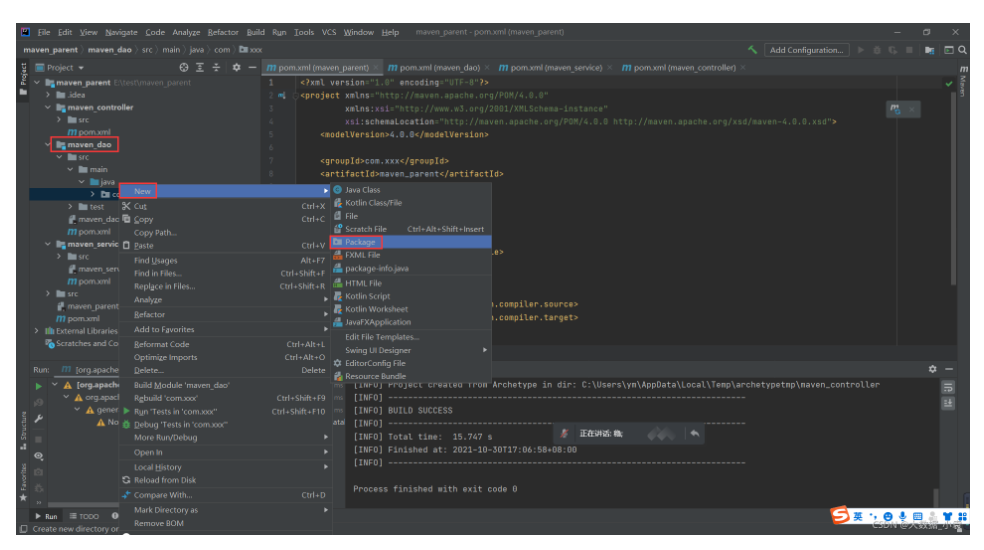Collapse the maven_dao module tree node

click(x=49, y=144)
